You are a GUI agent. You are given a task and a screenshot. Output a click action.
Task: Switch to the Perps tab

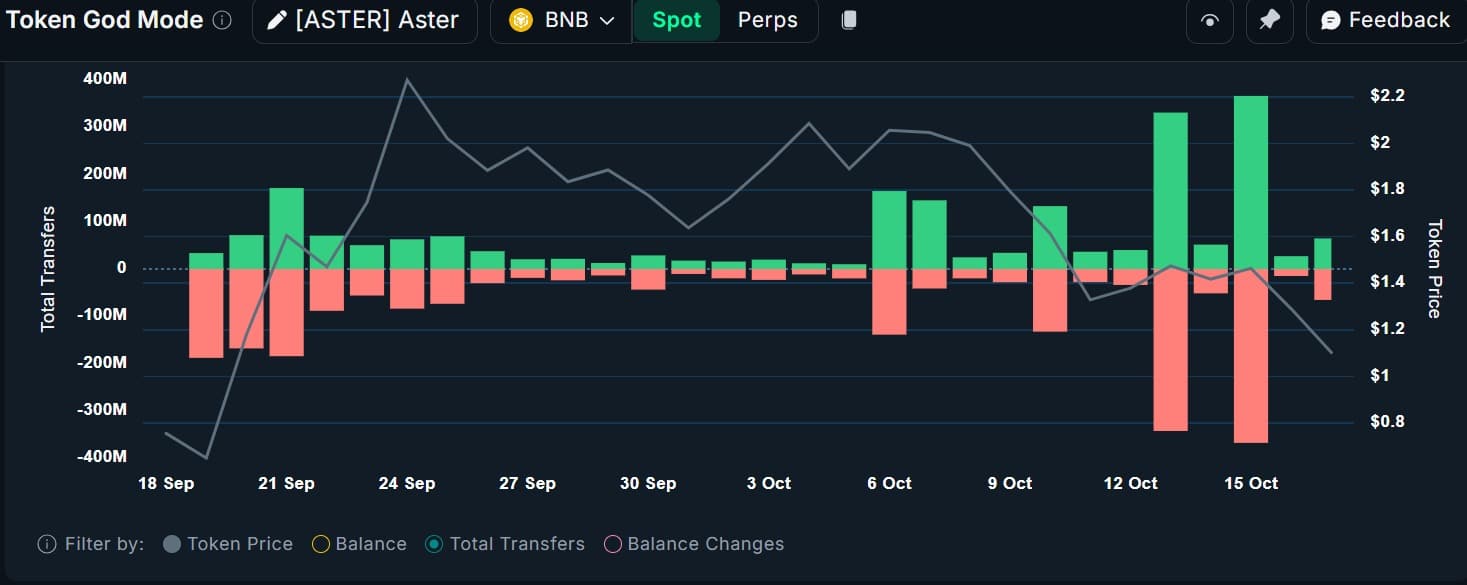coord(767,19)
